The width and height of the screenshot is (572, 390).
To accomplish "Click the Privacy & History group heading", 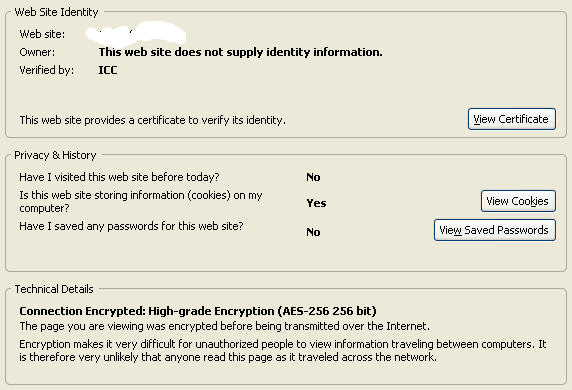I will pyautogui.click(x=55, y=155).
